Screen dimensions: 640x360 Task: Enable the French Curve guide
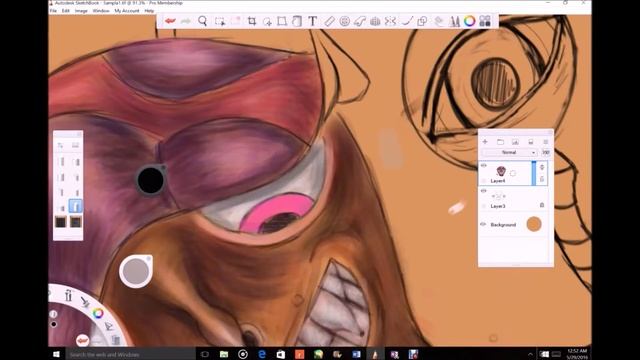pyautogui.click(x=360, y=21)
